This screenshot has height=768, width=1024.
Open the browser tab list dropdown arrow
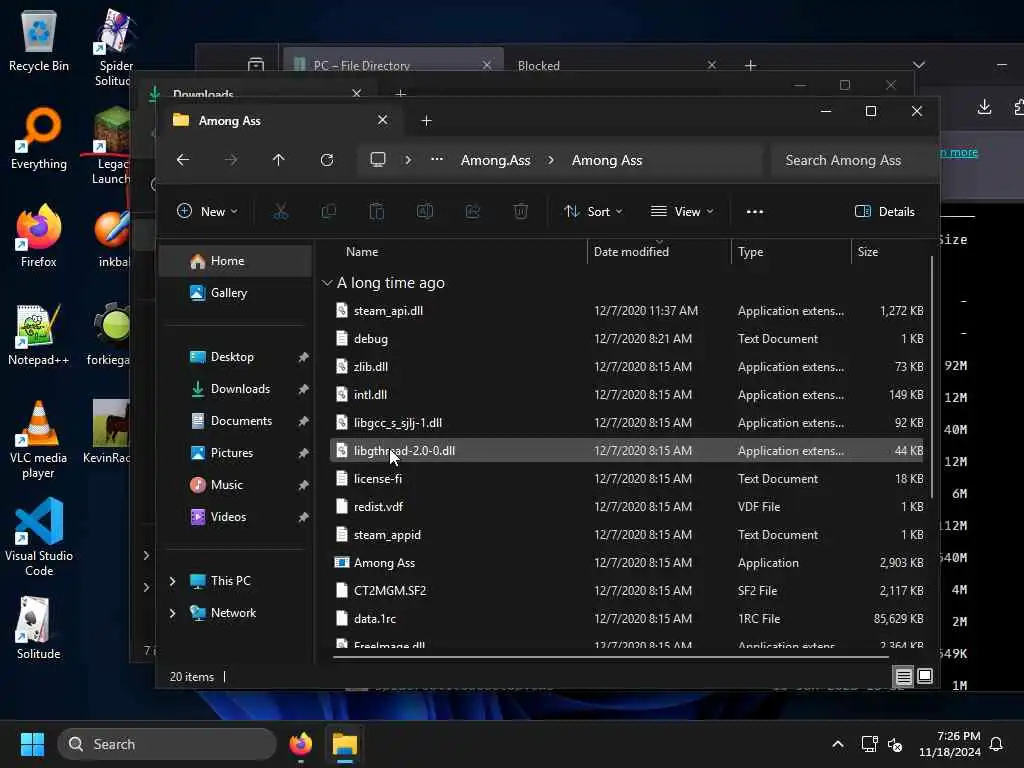919,65
